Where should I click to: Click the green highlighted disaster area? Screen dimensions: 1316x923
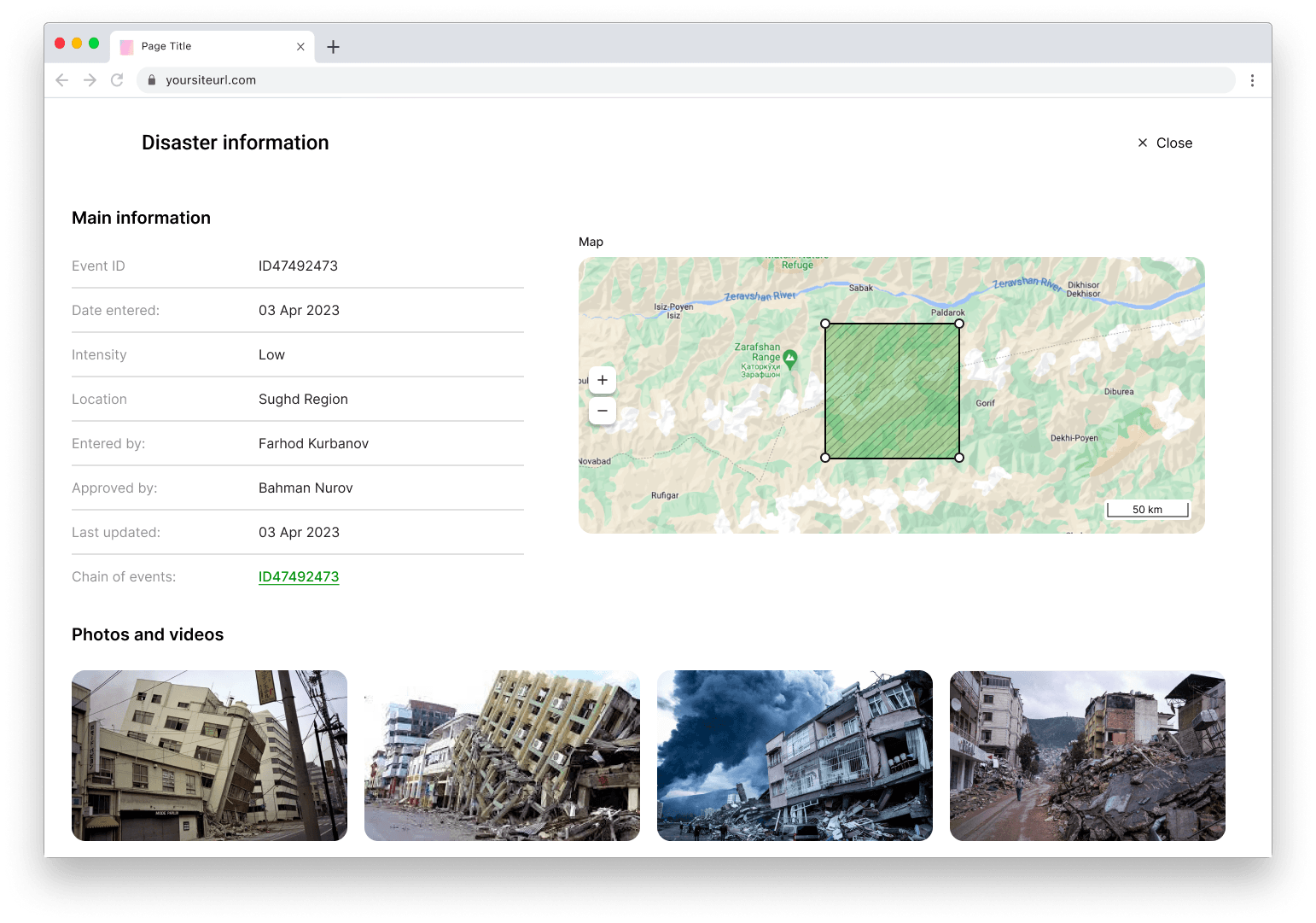tap(892, 391)
